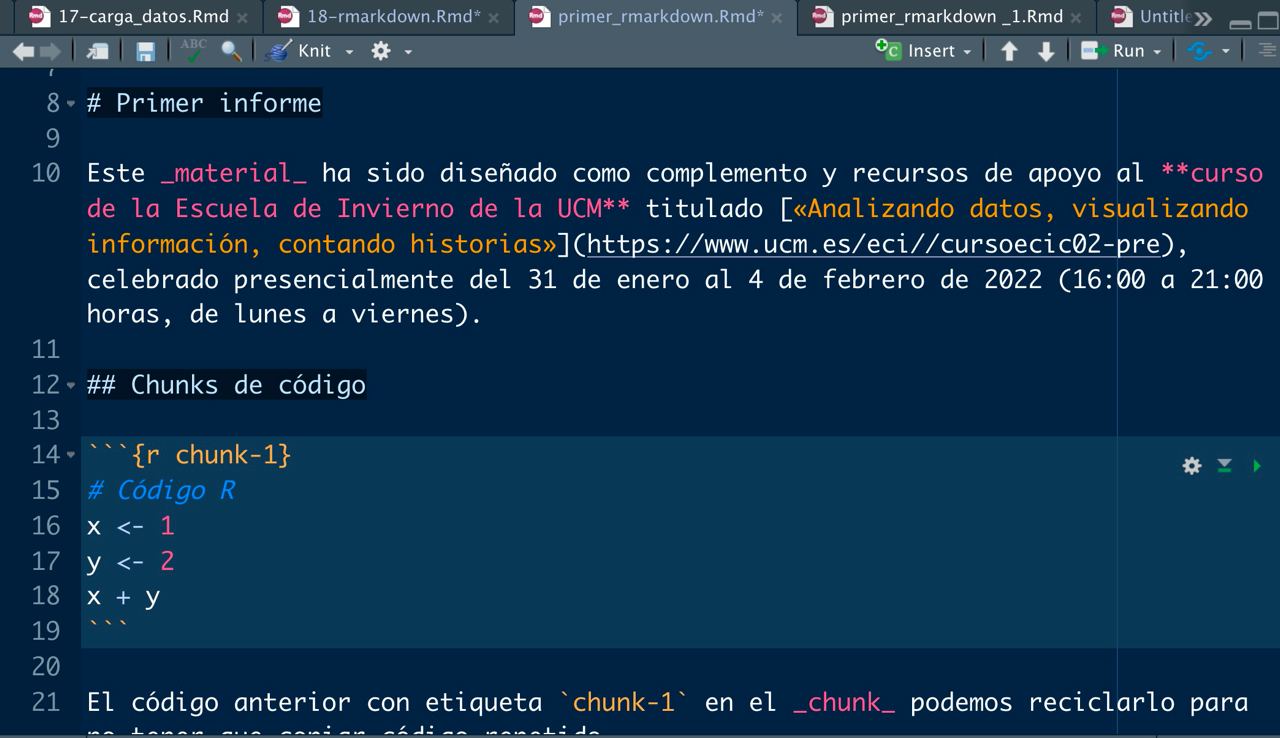Open the publish dropdown arrow
Image resolution: width=1280 pixels, height=738 pixels.
(1225, 51)
